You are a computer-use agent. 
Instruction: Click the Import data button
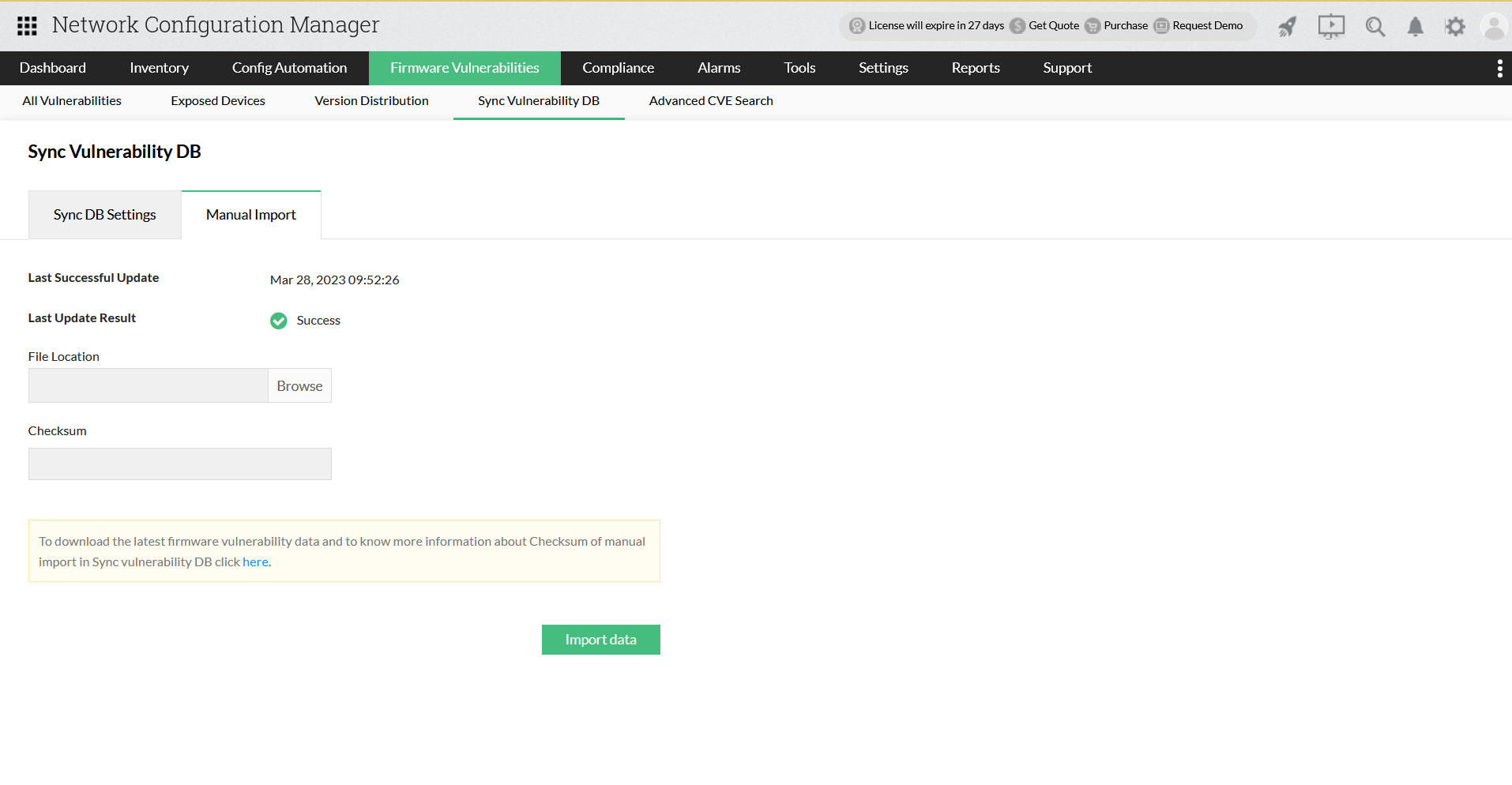point(601,640)
